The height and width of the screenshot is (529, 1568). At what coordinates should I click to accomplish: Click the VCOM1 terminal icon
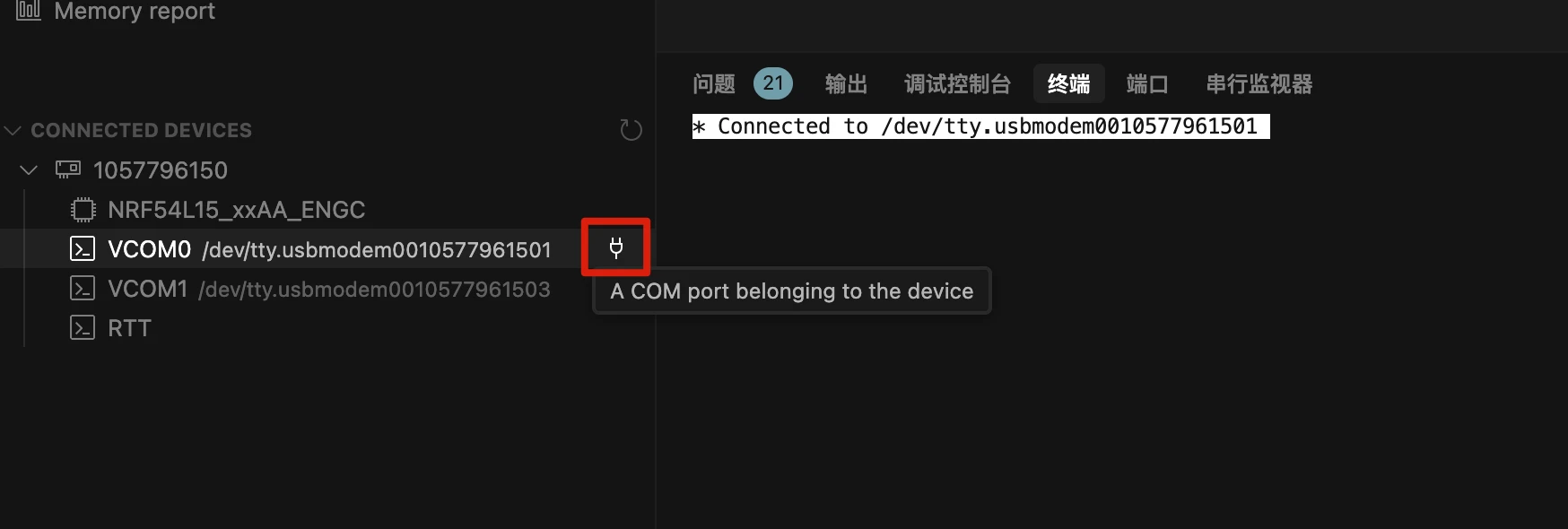(83, 289)
